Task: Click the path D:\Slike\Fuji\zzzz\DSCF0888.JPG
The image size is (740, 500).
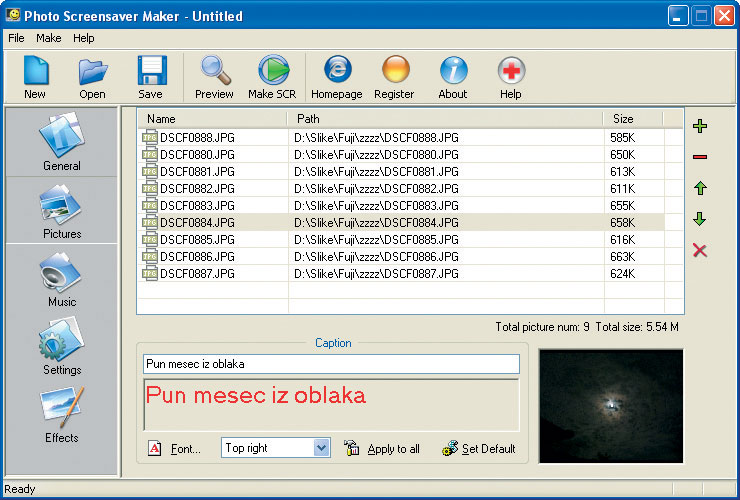Action: click(x=376, y=138)
